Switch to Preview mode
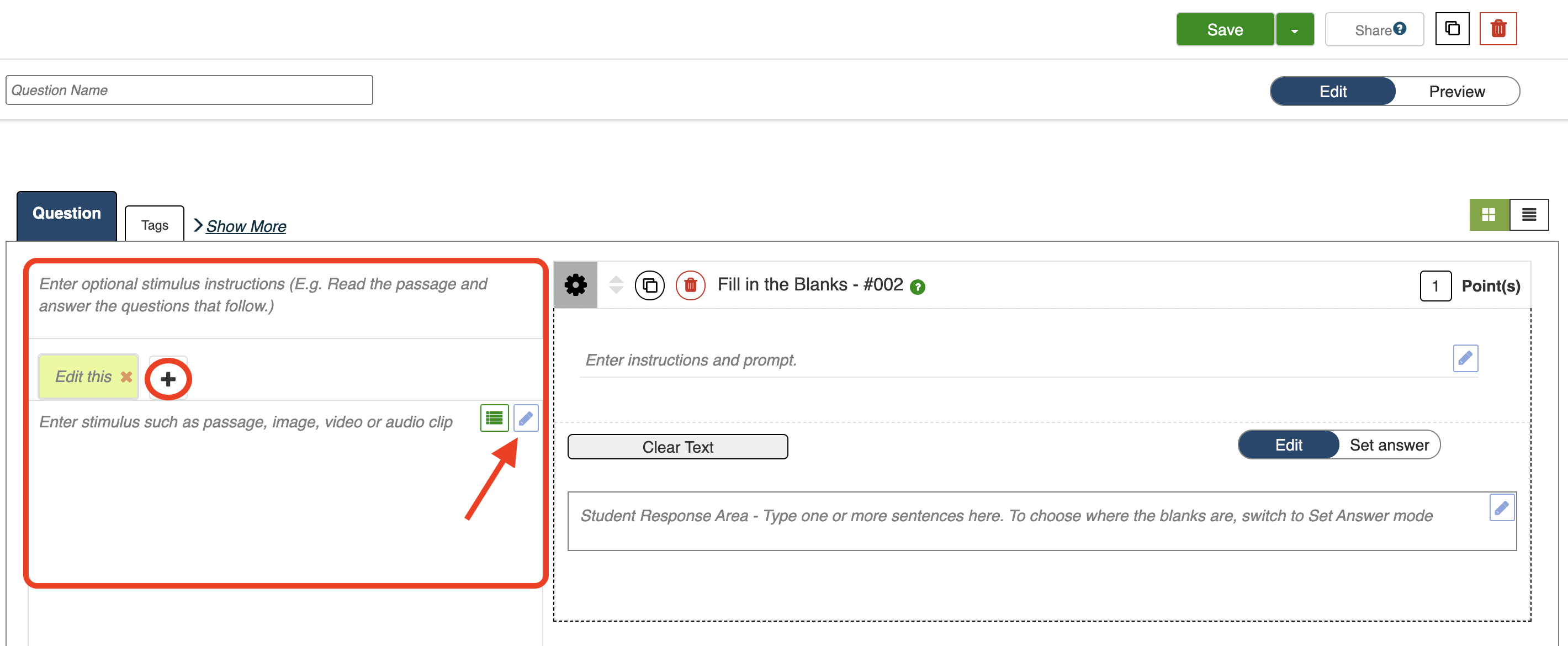Viewport: 1568px width, 646px height. coord(1456,91)
